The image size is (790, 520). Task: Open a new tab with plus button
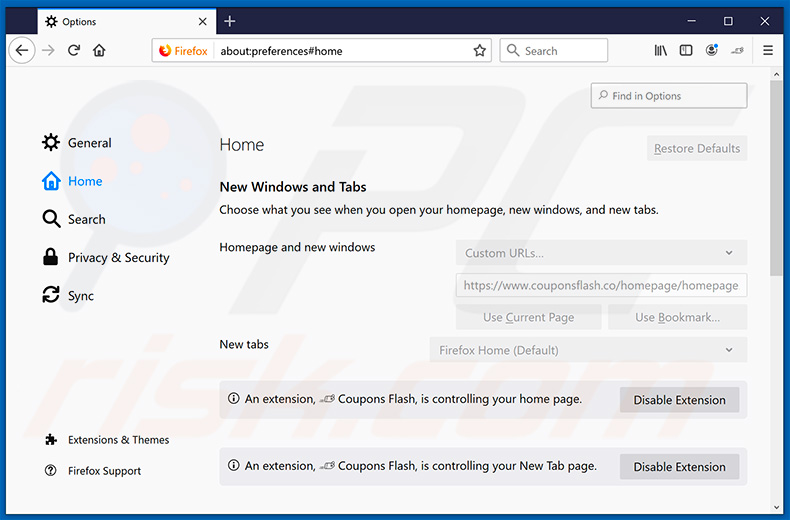point(230,21)
